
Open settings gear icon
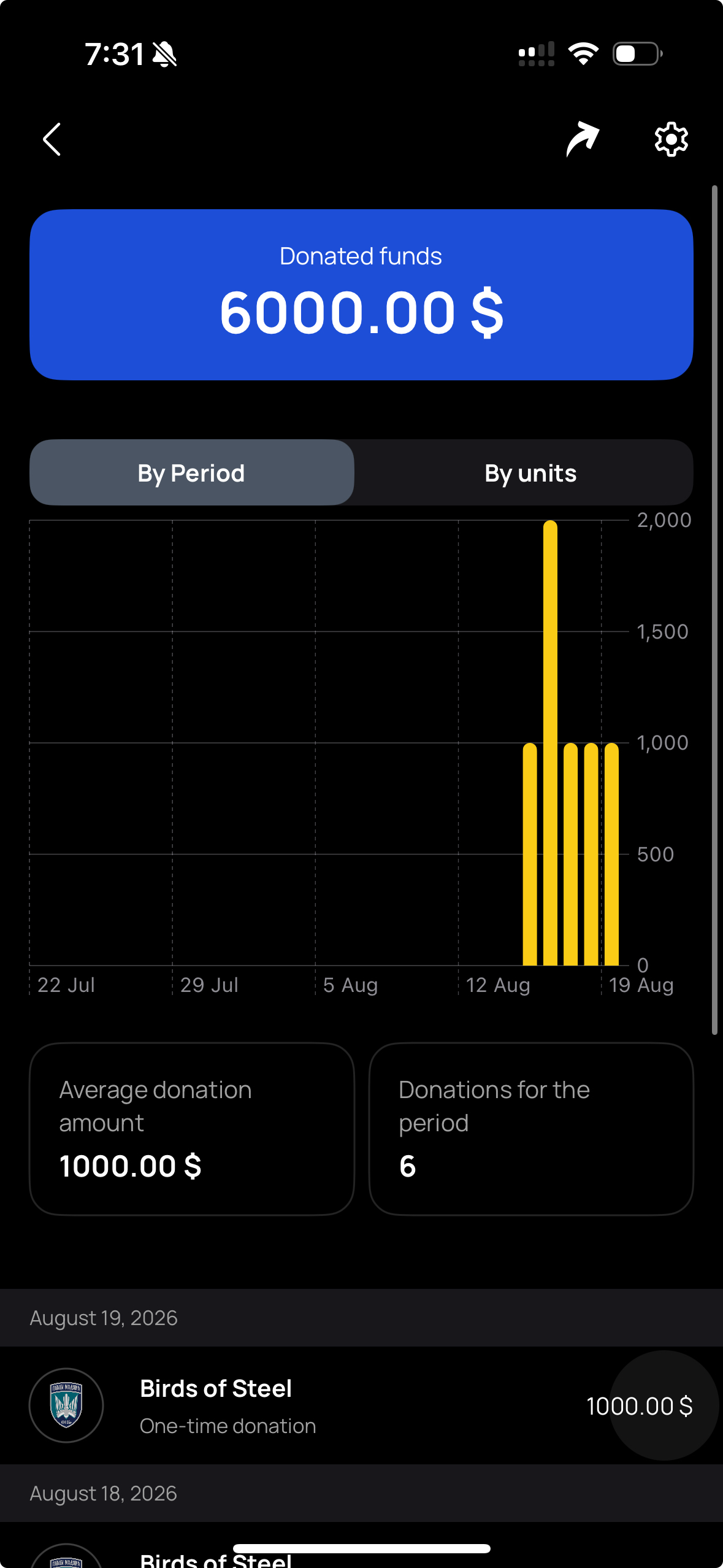[x=671, y=139]
